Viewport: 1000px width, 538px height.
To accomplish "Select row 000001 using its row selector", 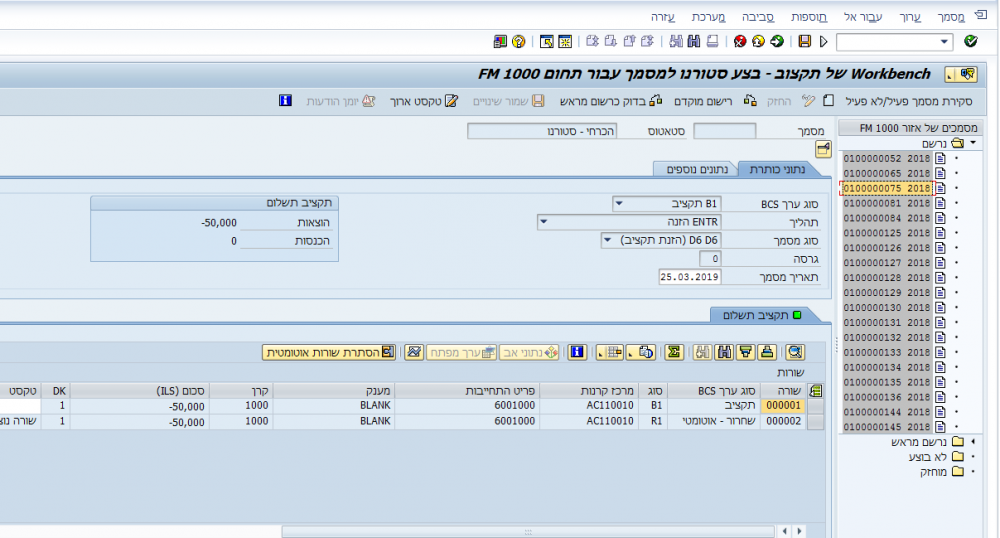I will point(816,405).
